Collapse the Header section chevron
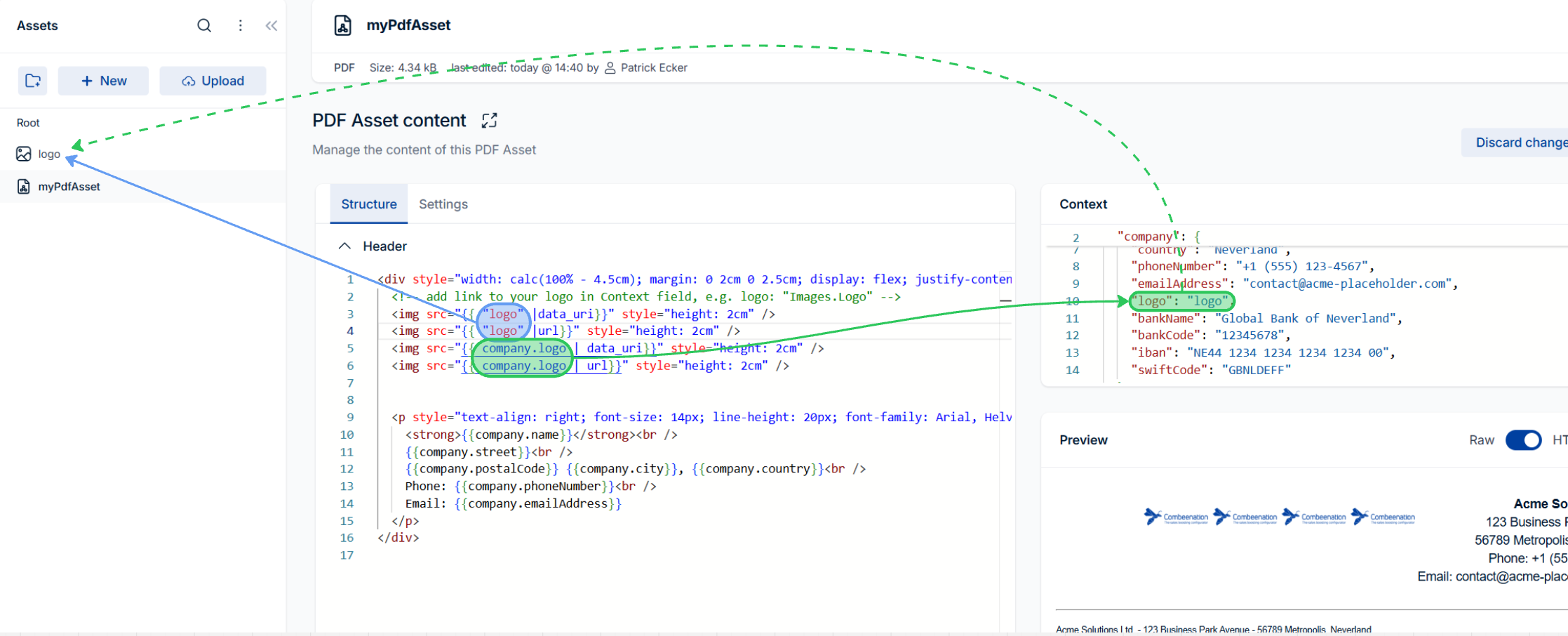Viewport: 1568px width, 636px height. (x=344, y=246)
